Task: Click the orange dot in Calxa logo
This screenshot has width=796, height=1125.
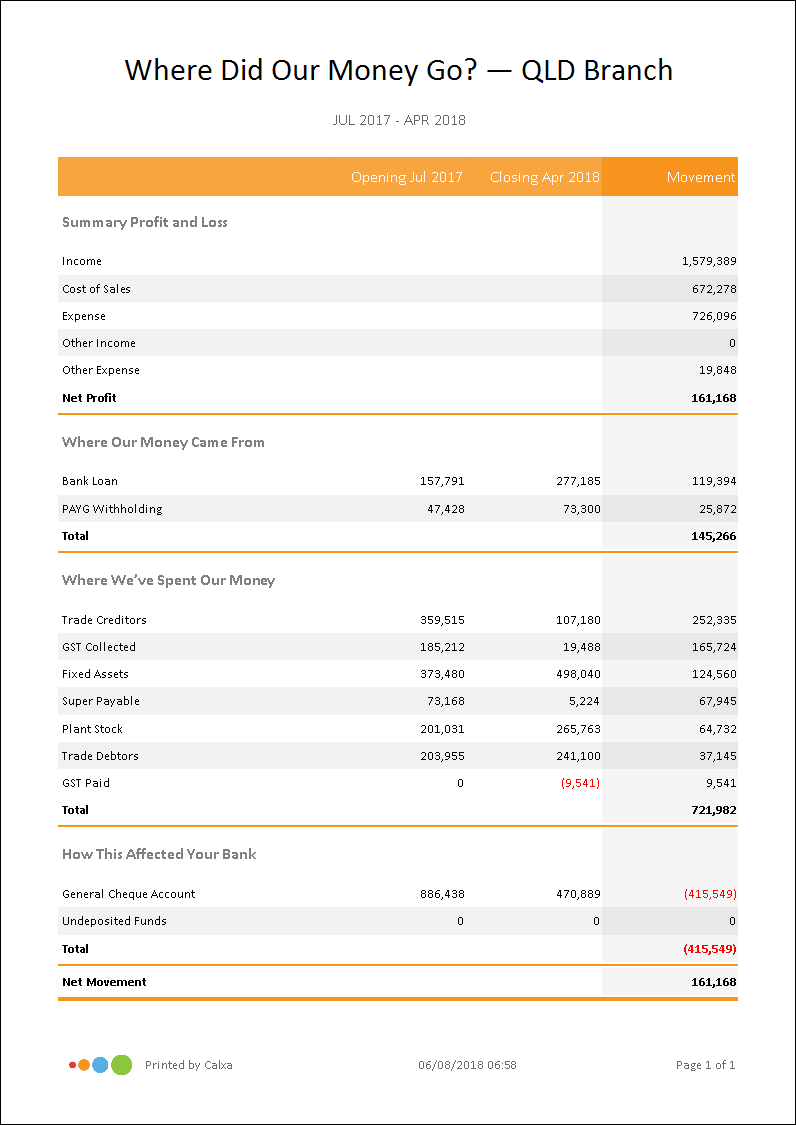Action: tap(84, 1065)
